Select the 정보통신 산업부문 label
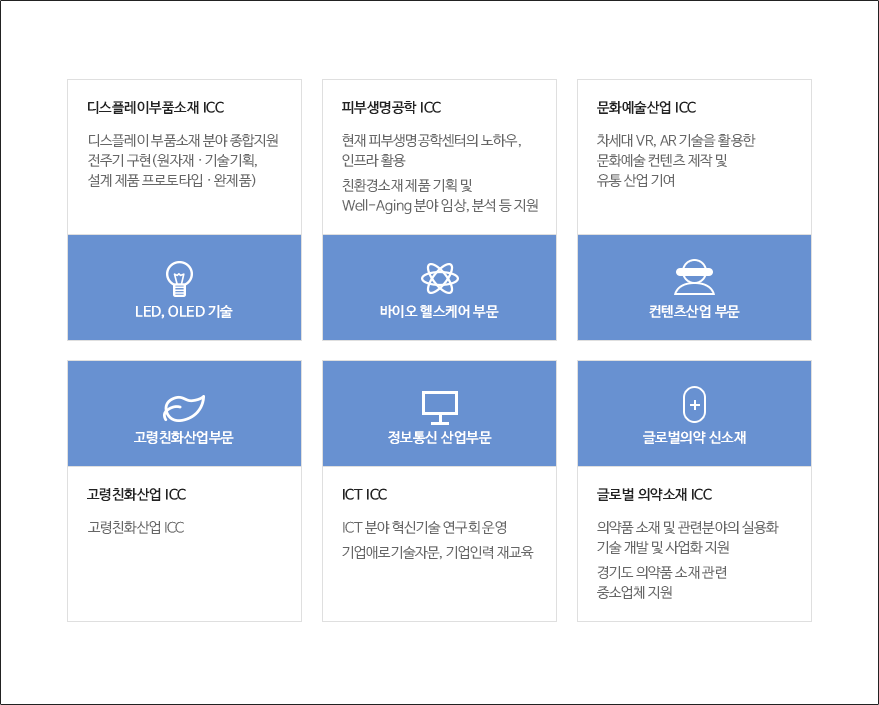Image resolution: width=879 pixels, height=705 pixels. point(440,437)
